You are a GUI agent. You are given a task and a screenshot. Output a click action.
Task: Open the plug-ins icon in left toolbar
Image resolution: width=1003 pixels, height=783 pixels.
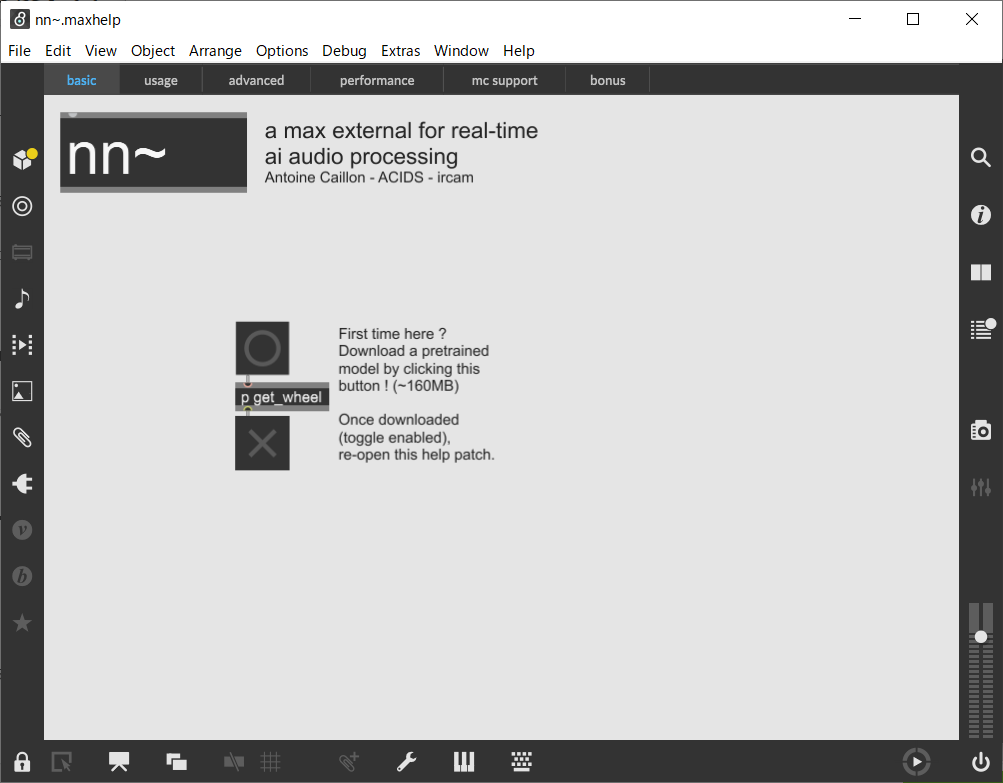tap(22, 484)
